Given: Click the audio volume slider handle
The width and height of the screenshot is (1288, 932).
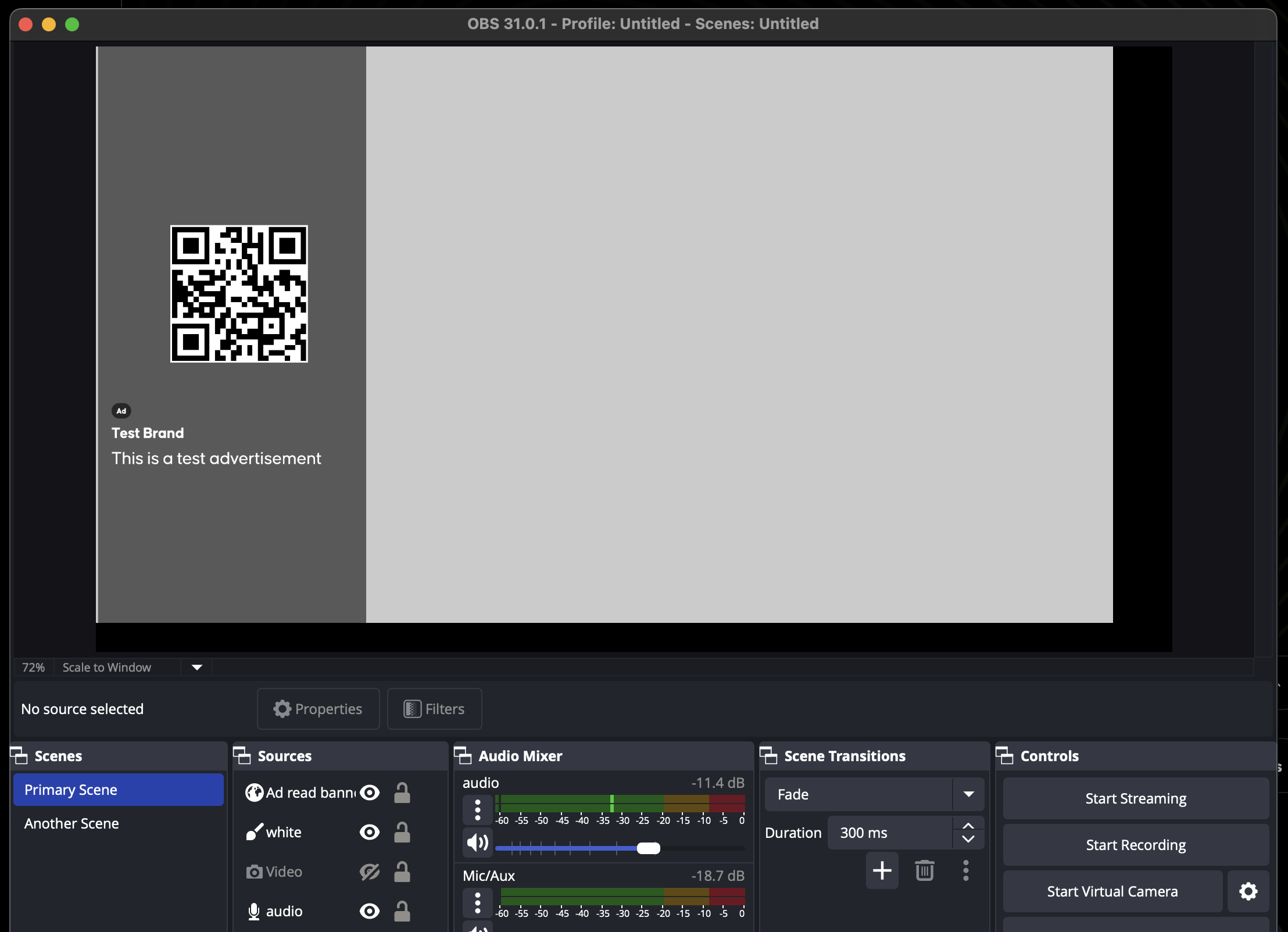Looking at the screenshot, I should (648, 848).
